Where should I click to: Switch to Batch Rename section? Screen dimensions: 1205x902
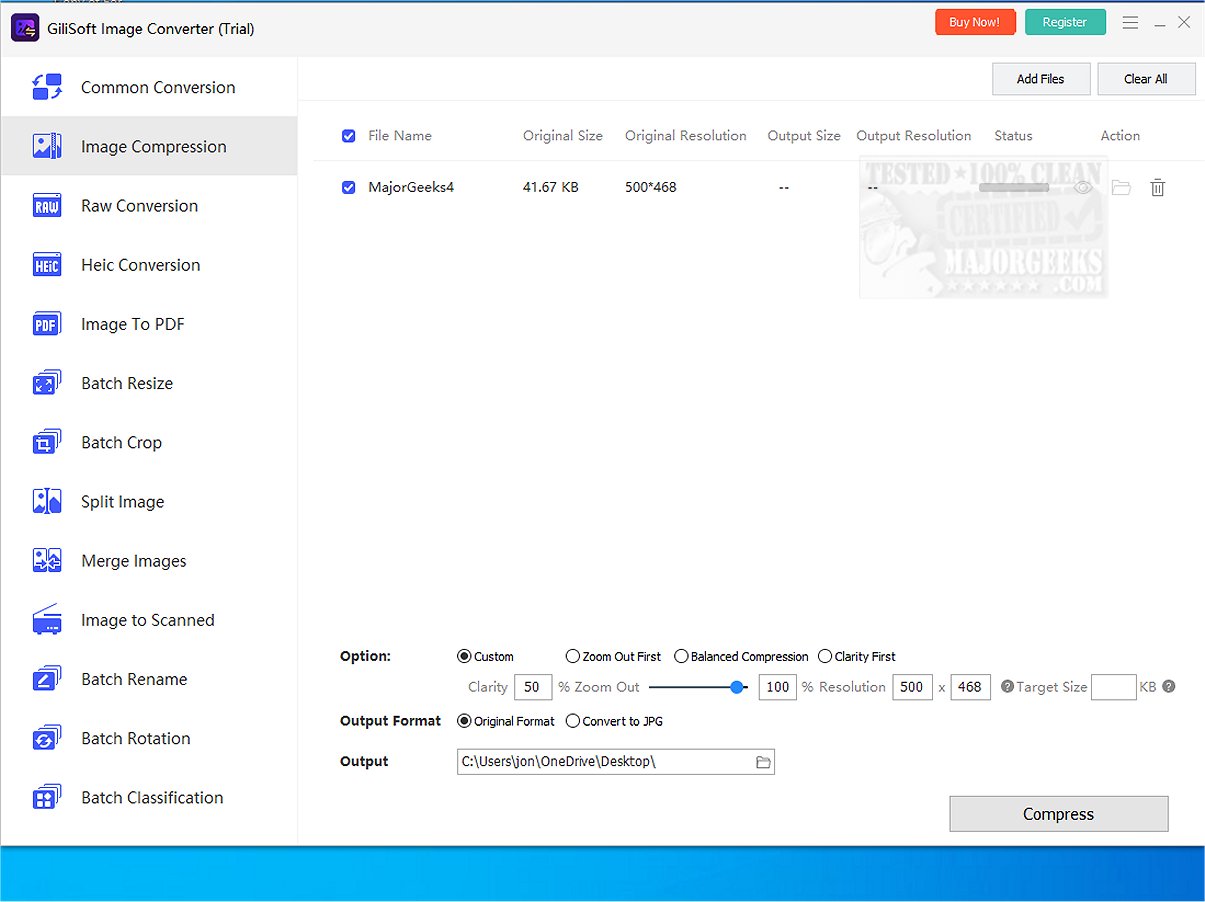(149, 679)
